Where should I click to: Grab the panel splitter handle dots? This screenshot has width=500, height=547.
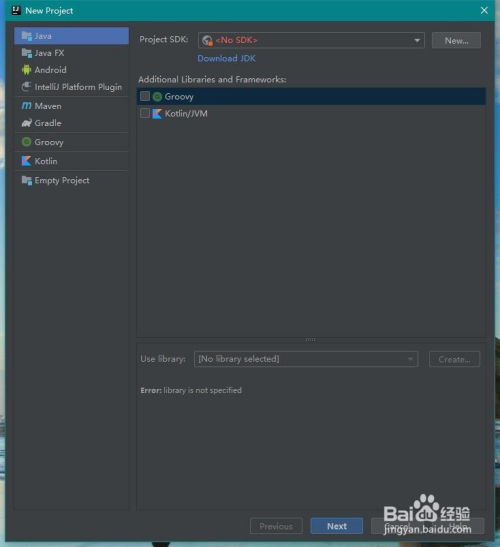(311, 339)
